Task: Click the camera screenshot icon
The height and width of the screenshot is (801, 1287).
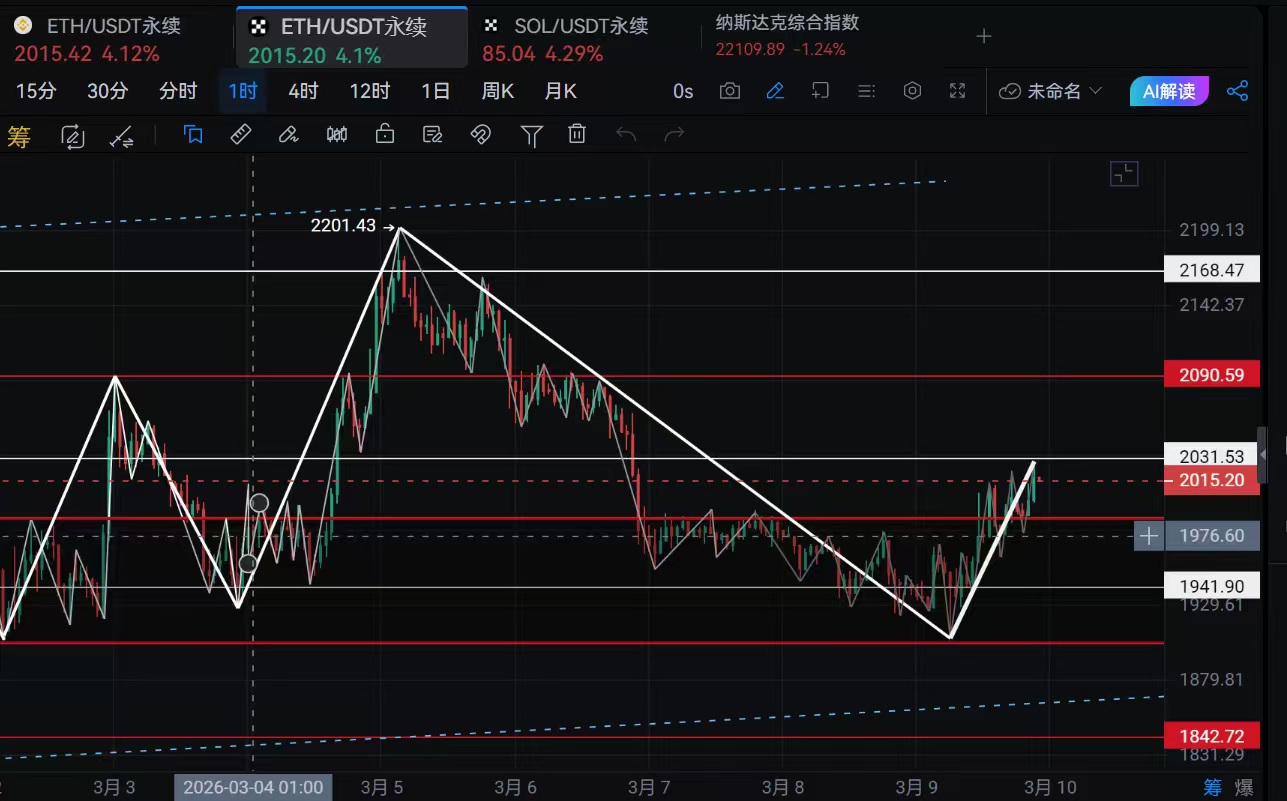Action: 730,91
